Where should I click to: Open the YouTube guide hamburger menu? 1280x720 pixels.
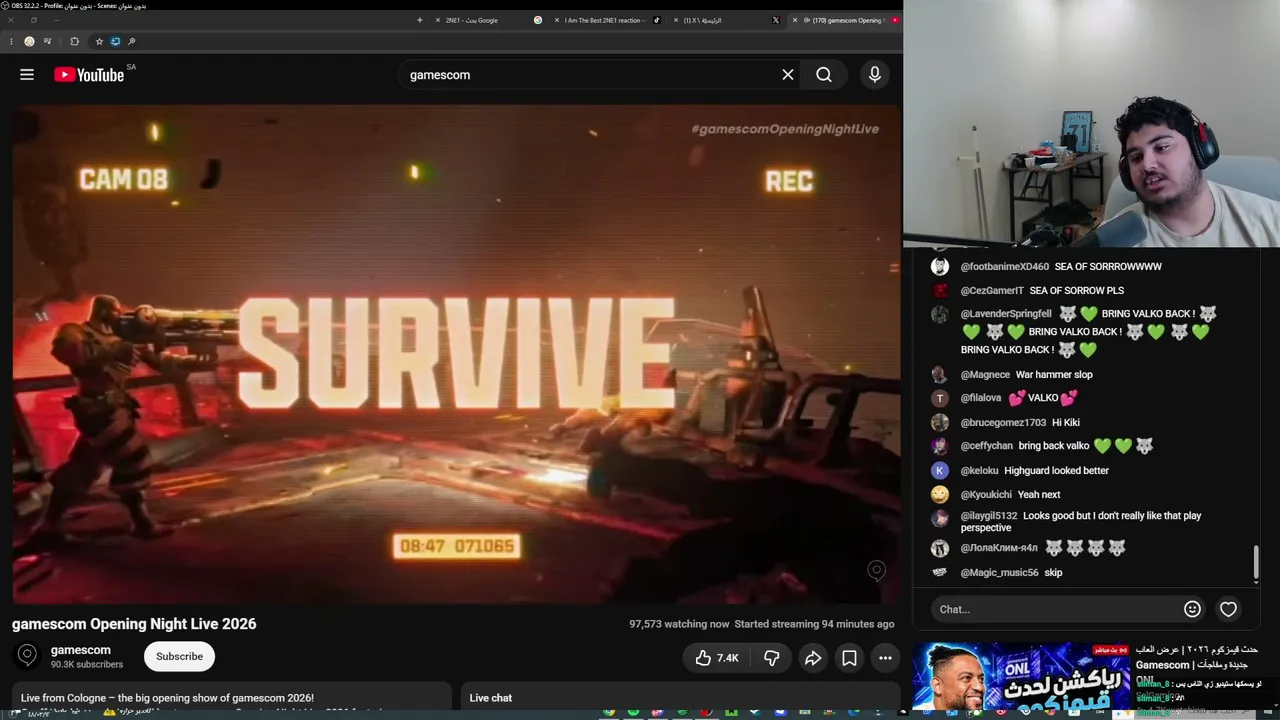tap(27, 75)
